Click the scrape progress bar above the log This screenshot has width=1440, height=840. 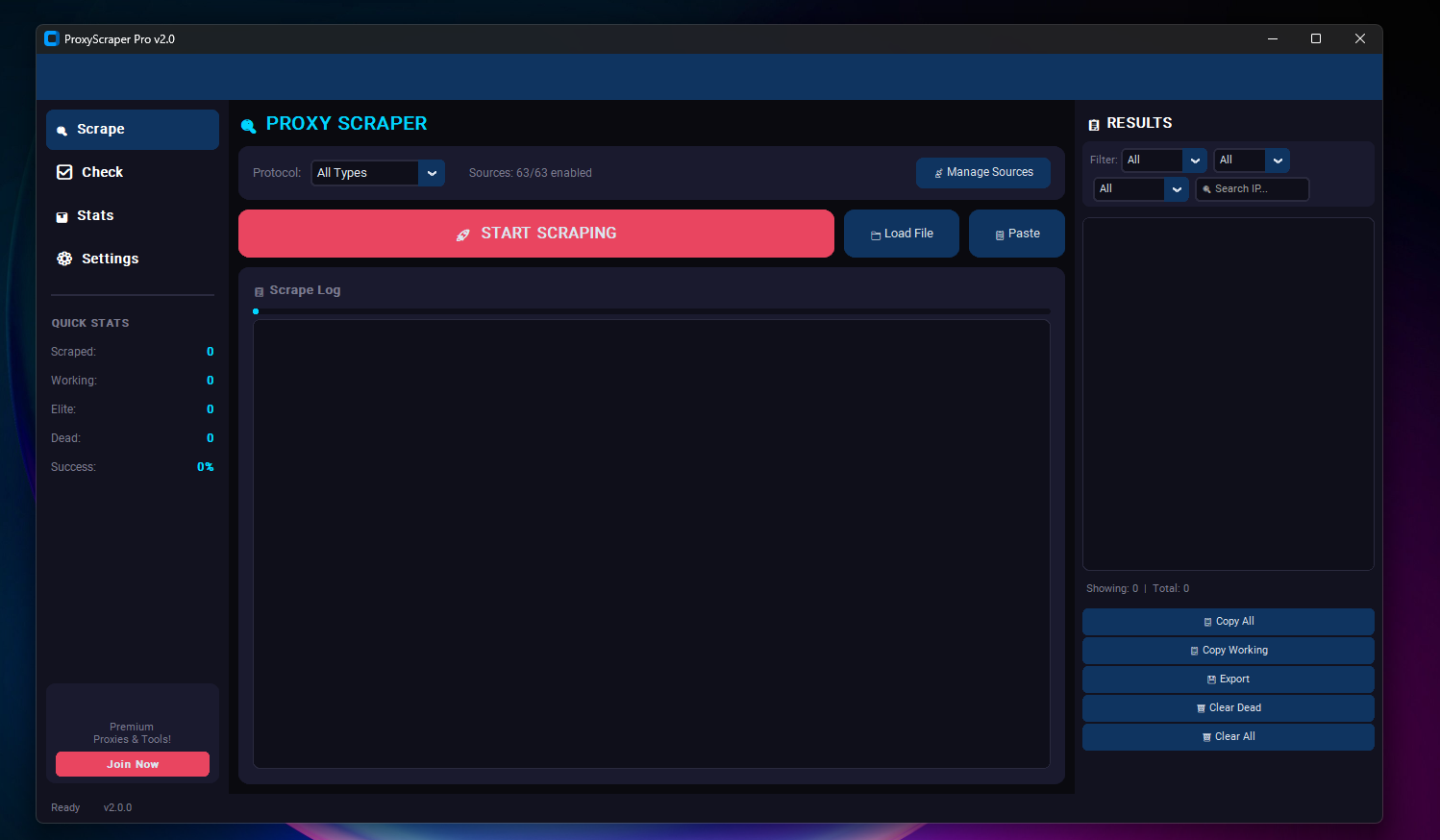[x=652, y=310]
